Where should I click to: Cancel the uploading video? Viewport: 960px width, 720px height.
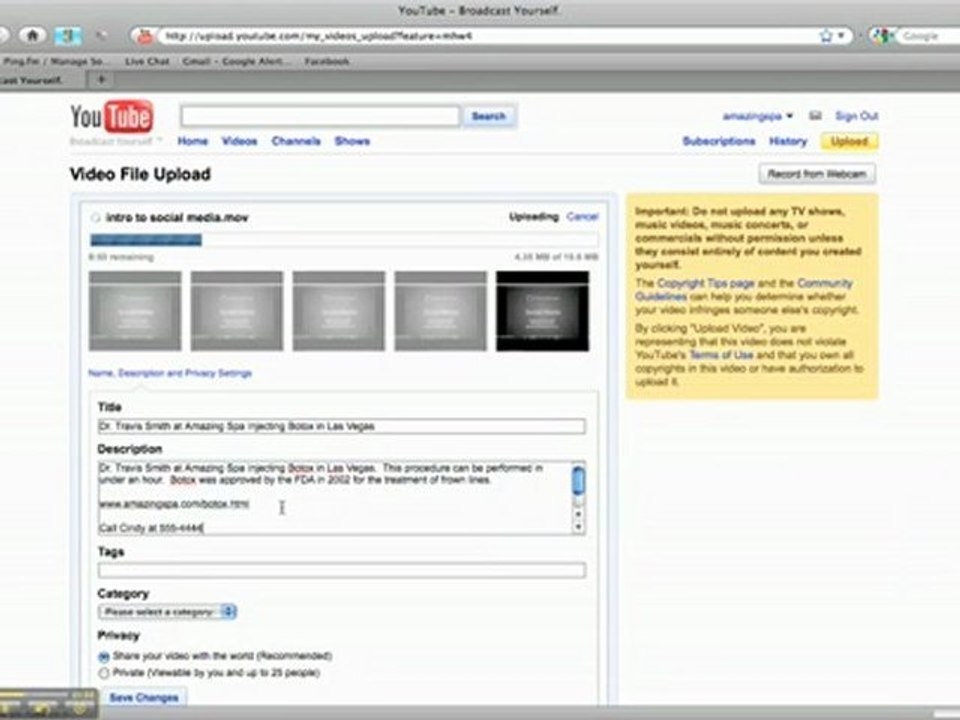[x=582, y=216]
